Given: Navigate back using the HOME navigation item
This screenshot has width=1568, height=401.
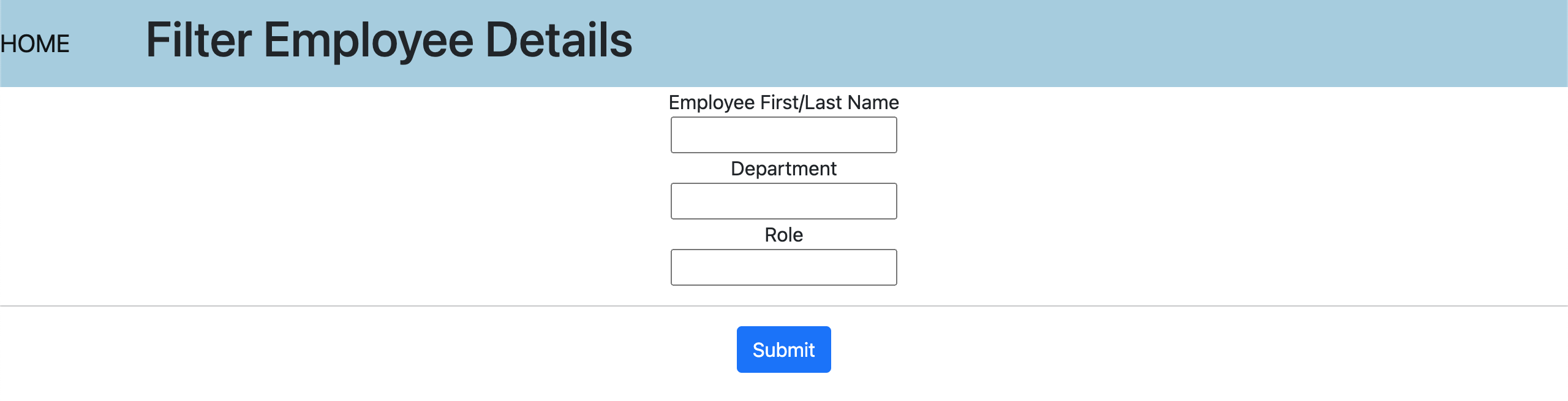Looking at the screenshot, I should pos(34,43).
